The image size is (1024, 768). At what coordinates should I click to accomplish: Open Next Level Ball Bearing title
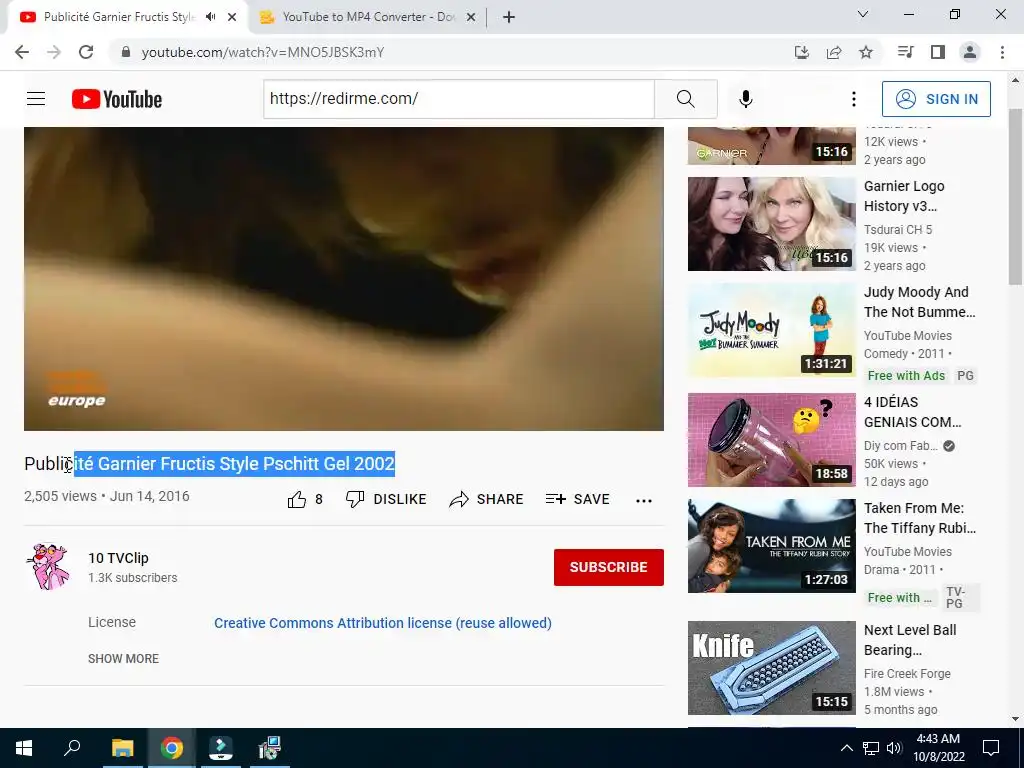pyautogui.click(x=910, y=640)
